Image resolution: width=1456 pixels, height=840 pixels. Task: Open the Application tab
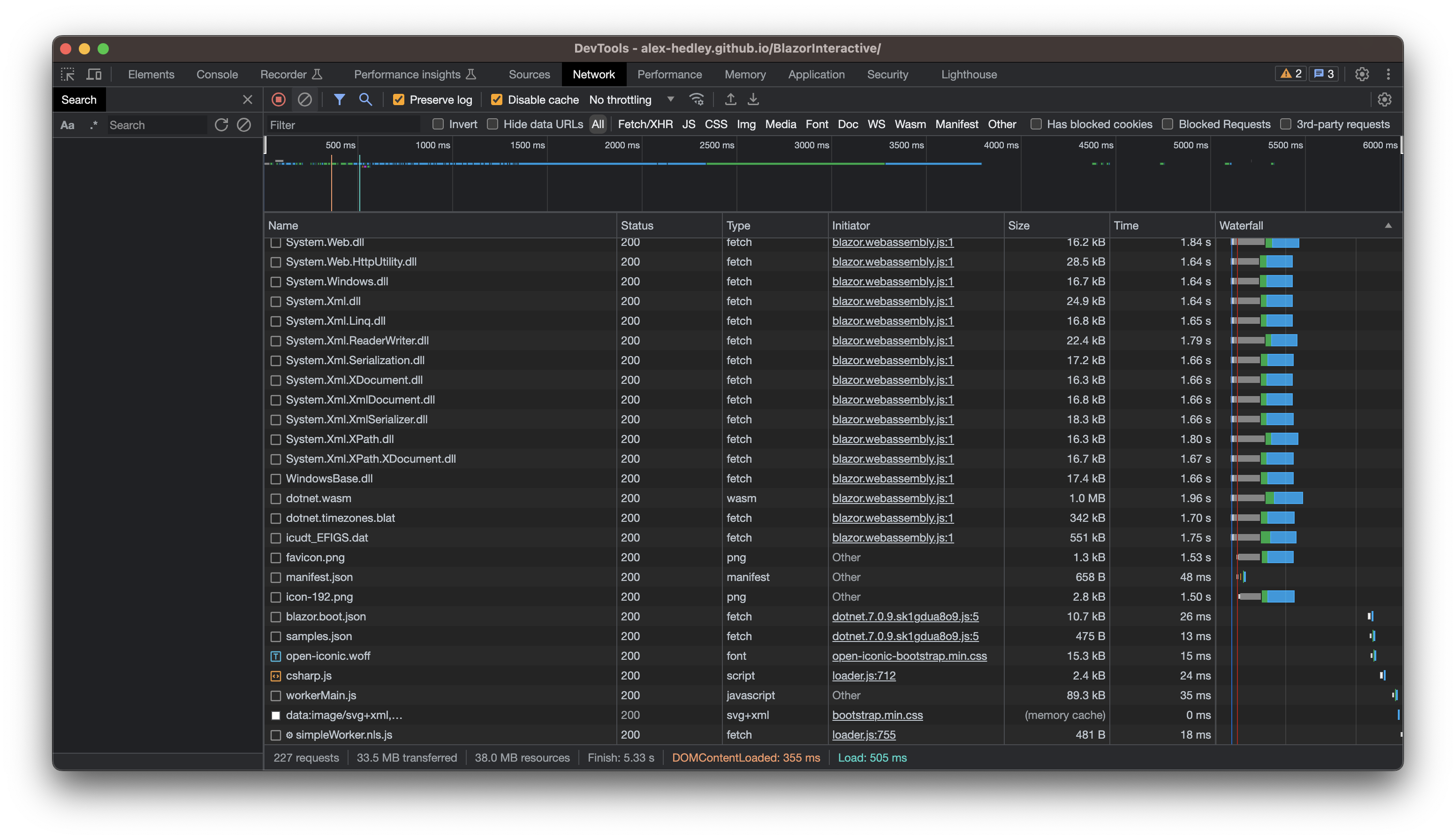click(x=816, y=75)
